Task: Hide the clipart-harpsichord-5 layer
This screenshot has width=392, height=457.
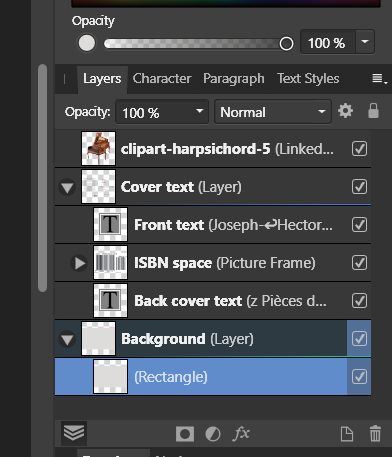Action: (359, 149)
